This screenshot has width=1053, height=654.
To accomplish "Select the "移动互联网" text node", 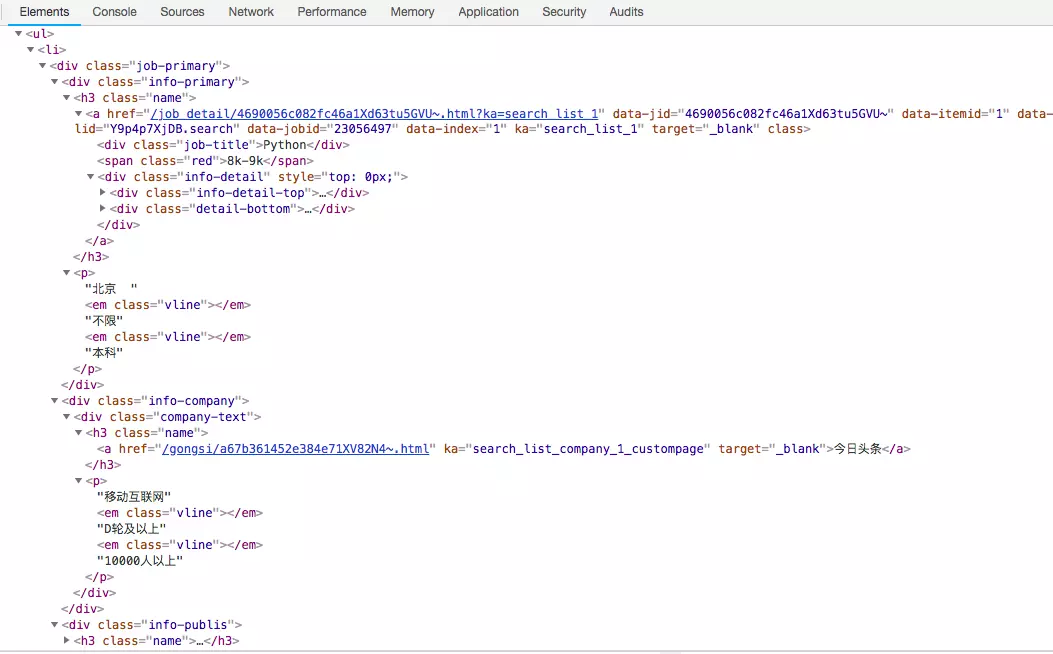I will [134, 497].
